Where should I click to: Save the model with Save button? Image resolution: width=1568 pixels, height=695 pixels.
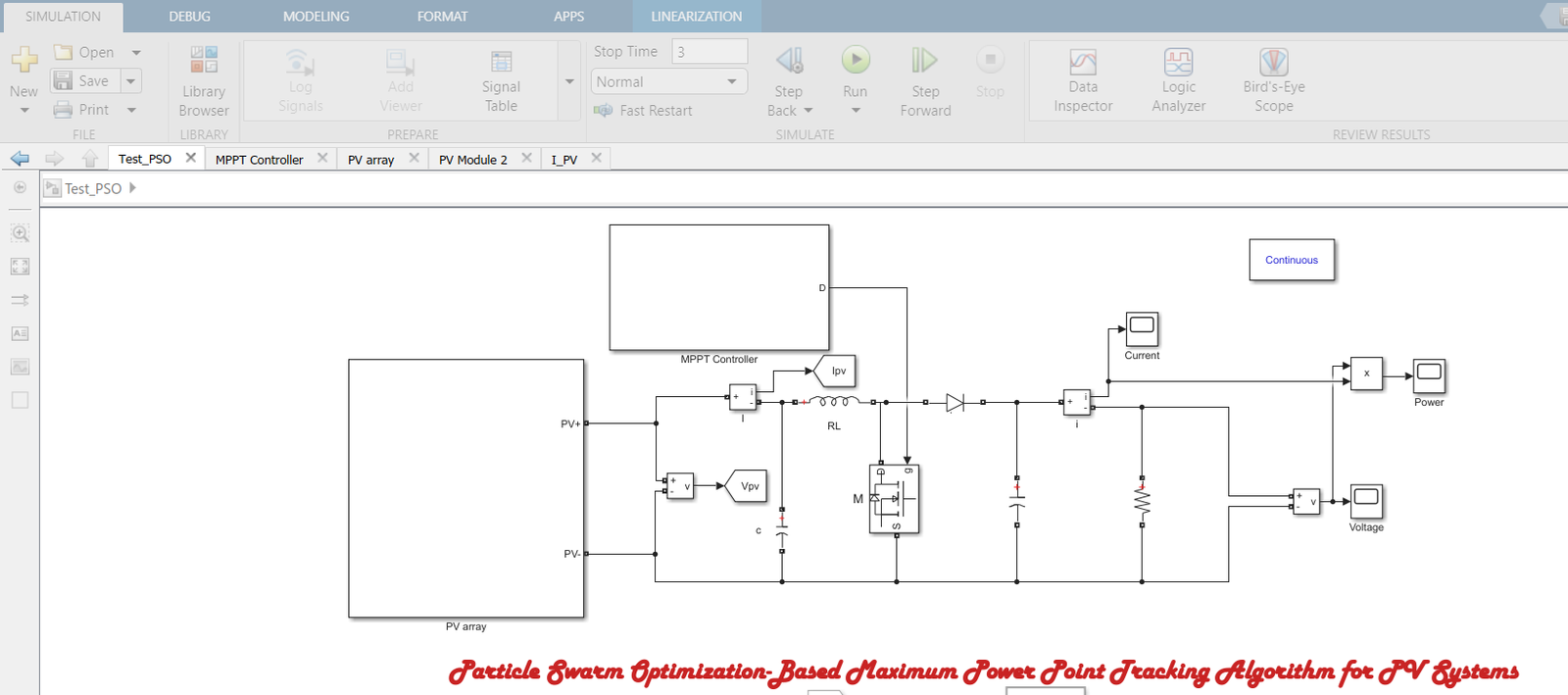point(84,80)
